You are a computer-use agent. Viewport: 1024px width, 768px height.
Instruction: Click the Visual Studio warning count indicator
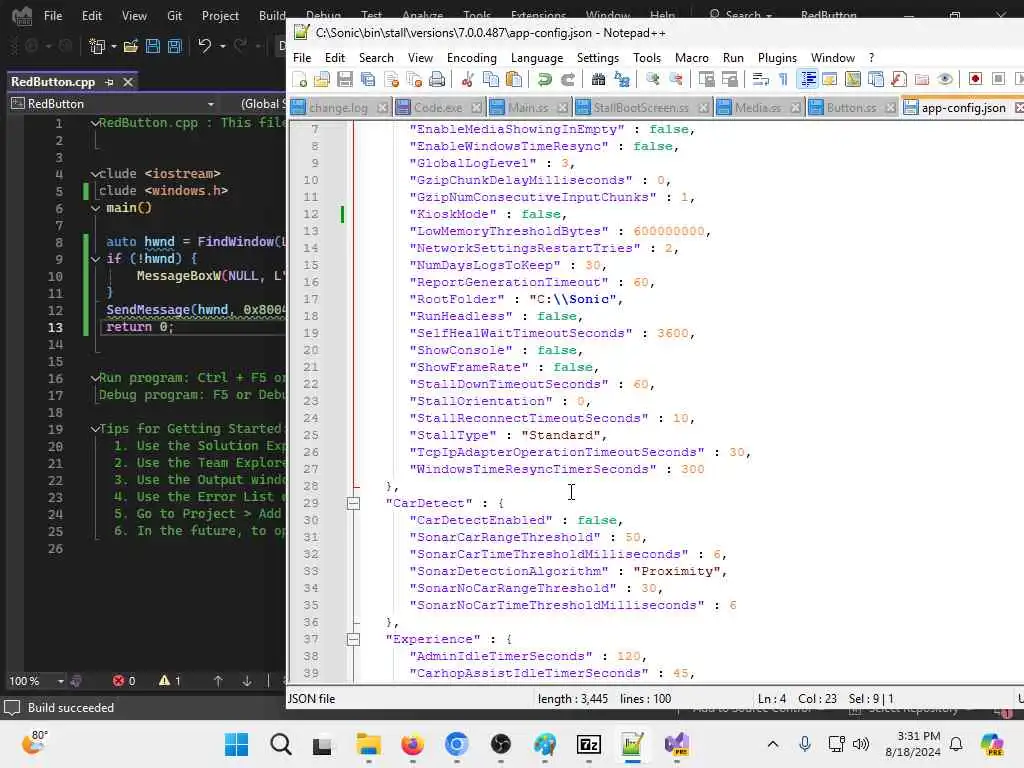click(x=170, y=681)
